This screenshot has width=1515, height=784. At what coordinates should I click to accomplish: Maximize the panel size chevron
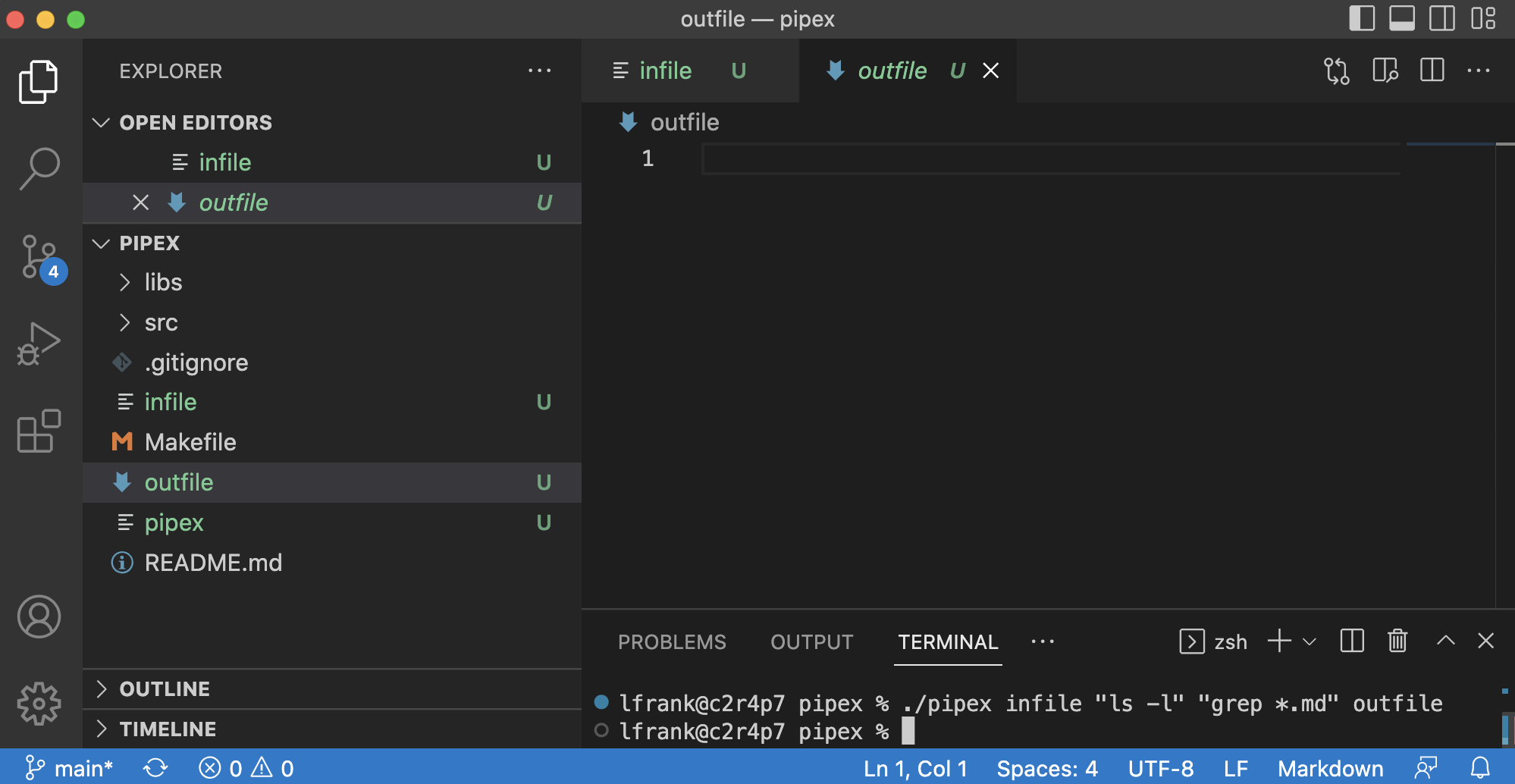[1446, 641]
